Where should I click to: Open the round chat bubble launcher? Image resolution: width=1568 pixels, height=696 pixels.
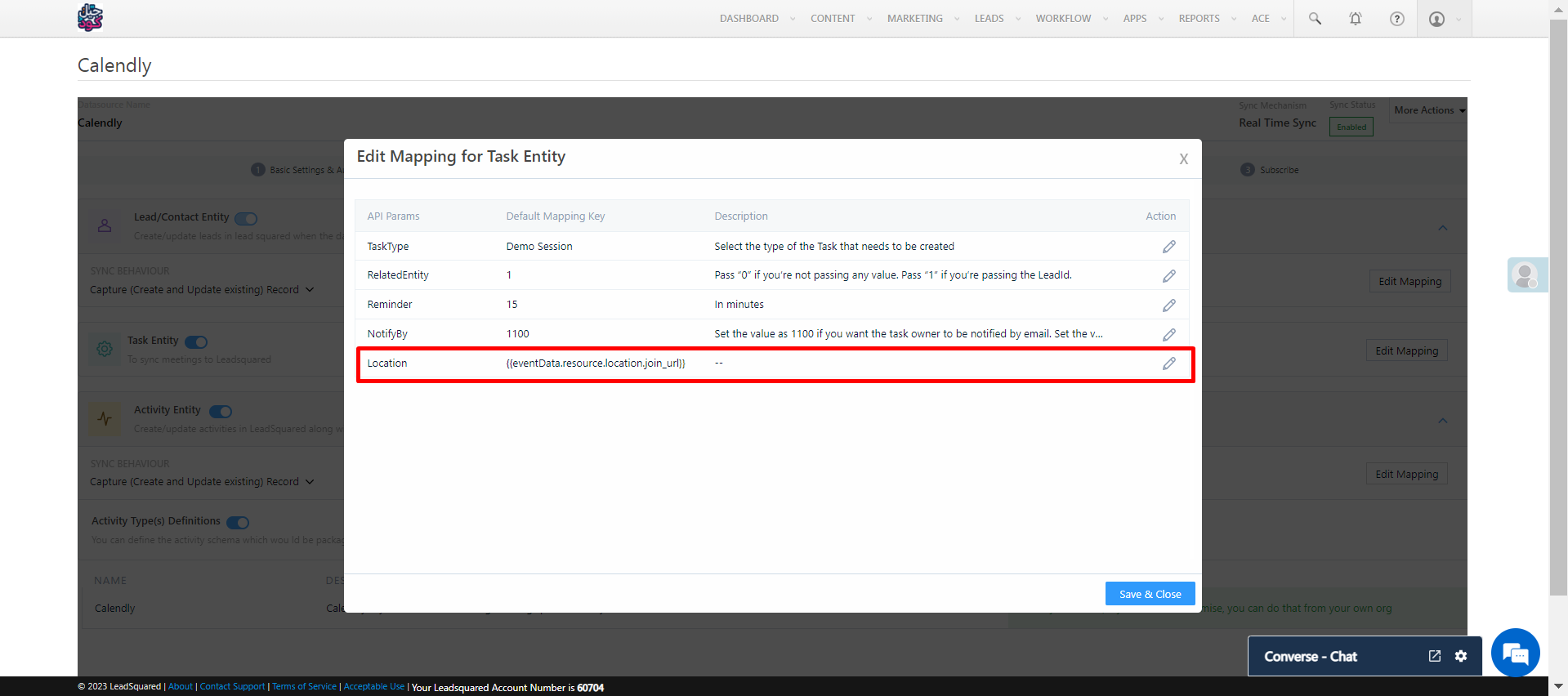click(1516, 653)
